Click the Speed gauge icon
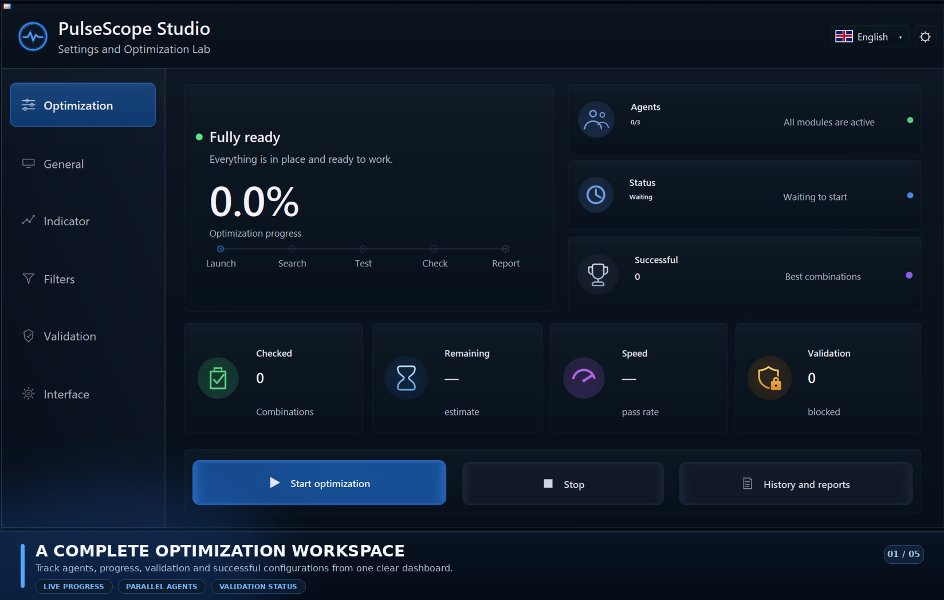Screen dimensions: 944x600 point(583,378)
